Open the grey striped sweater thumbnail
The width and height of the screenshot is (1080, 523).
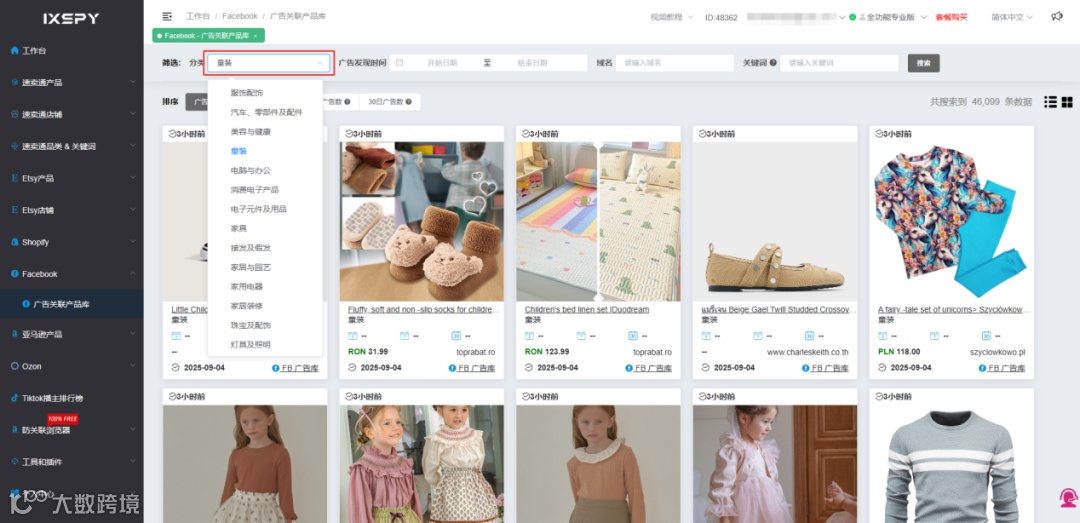pos(951,464)
